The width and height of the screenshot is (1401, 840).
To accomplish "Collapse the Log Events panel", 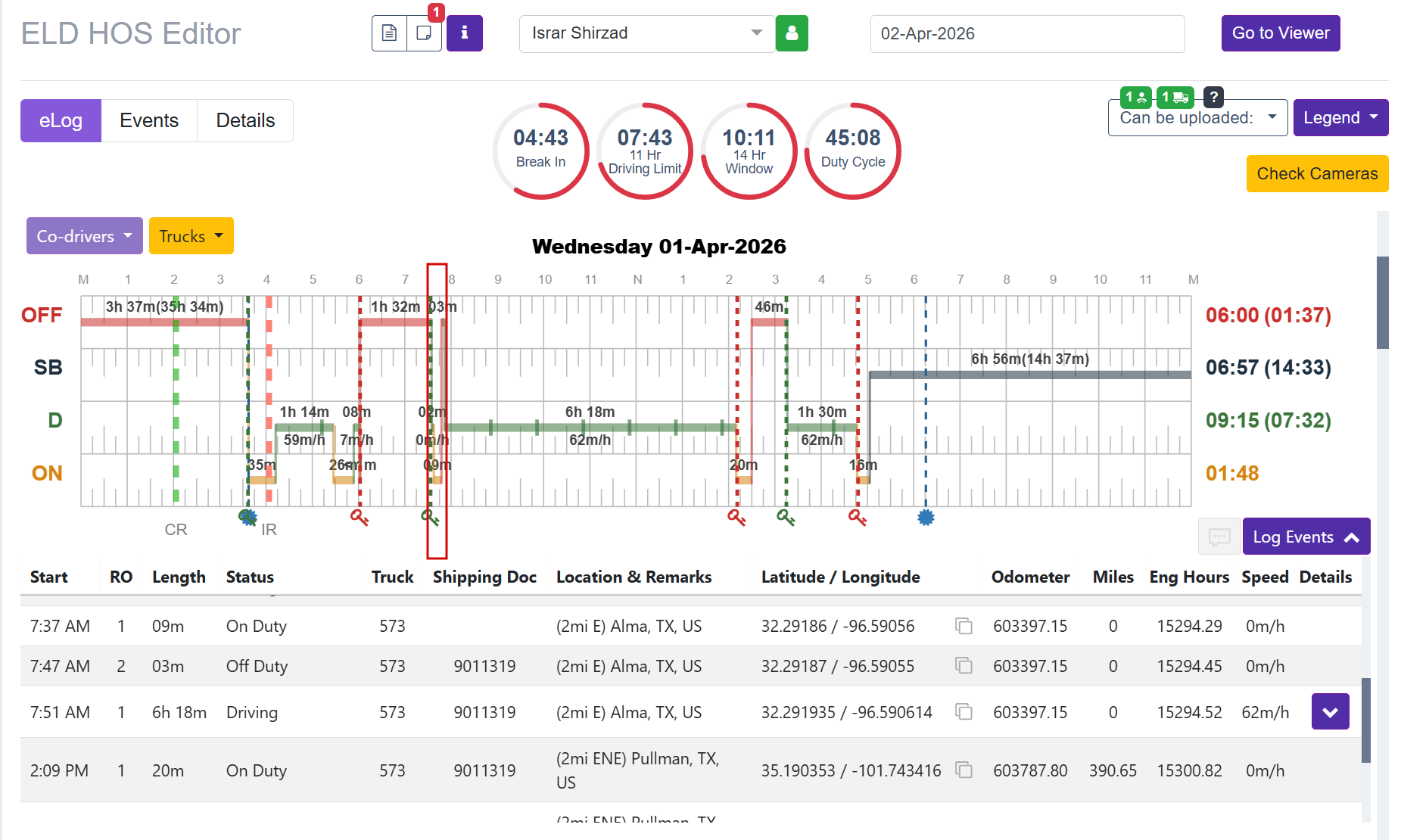I will point(1306,537).
